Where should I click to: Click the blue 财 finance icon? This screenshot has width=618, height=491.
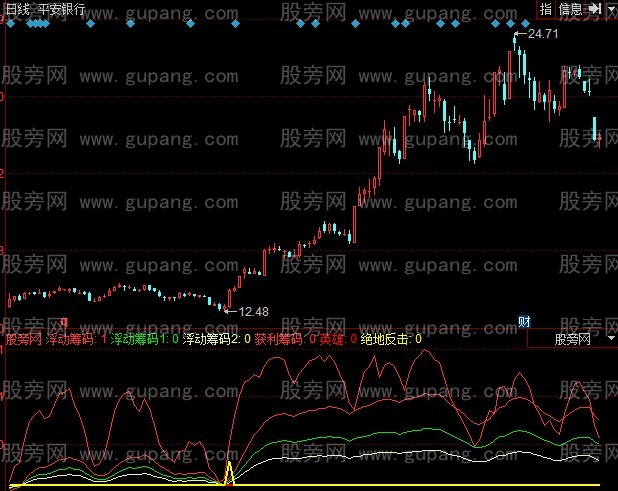(524, 321)
